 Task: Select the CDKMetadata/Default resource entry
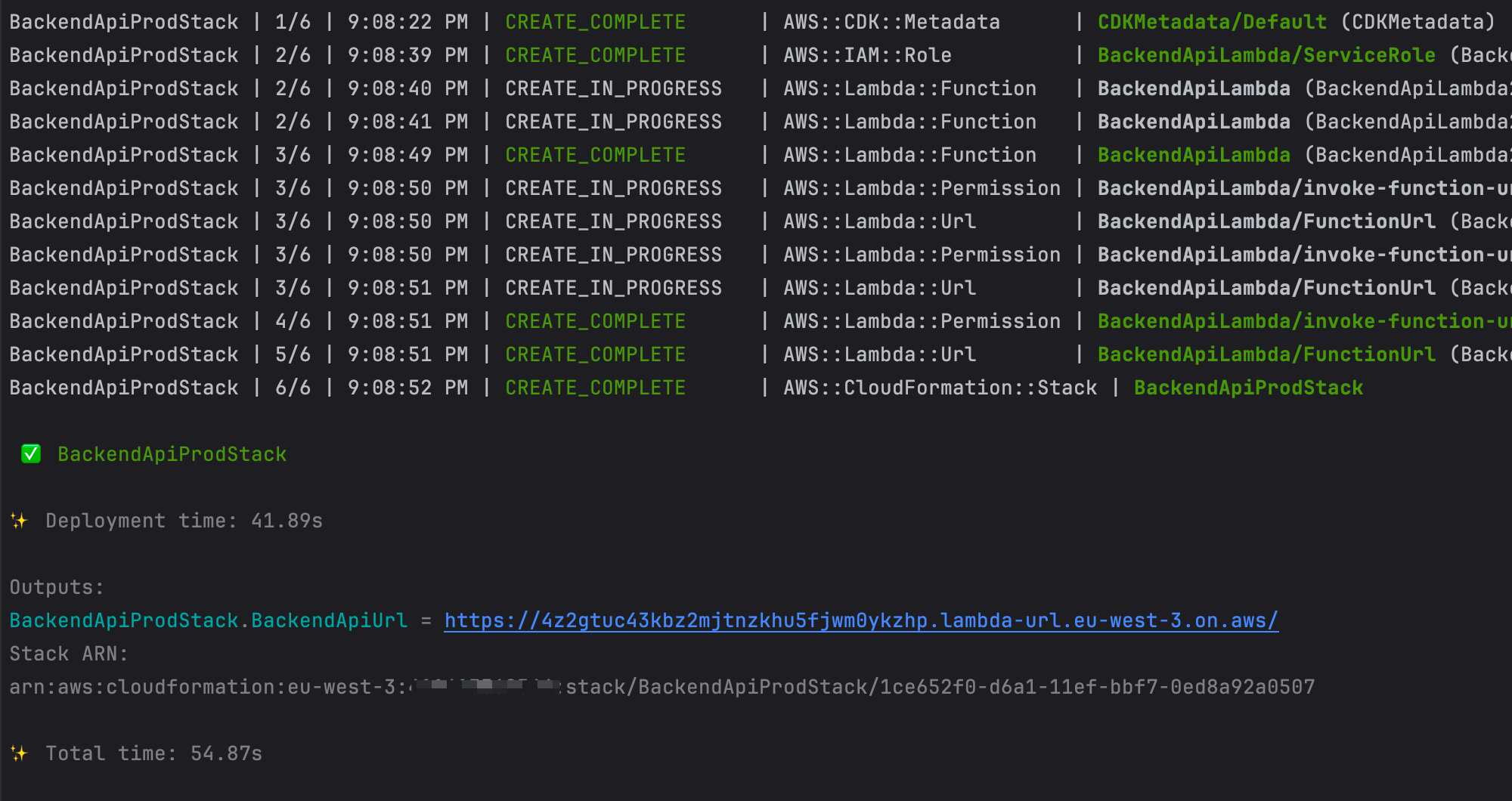pyautogui.click(x=1212, y=22)
